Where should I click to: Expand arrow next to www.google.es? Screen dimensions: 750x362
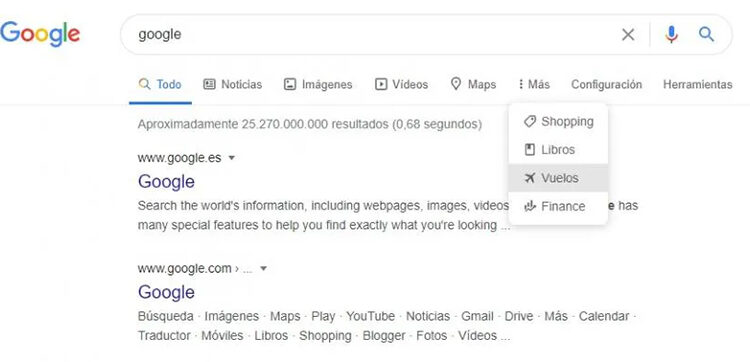232,158
